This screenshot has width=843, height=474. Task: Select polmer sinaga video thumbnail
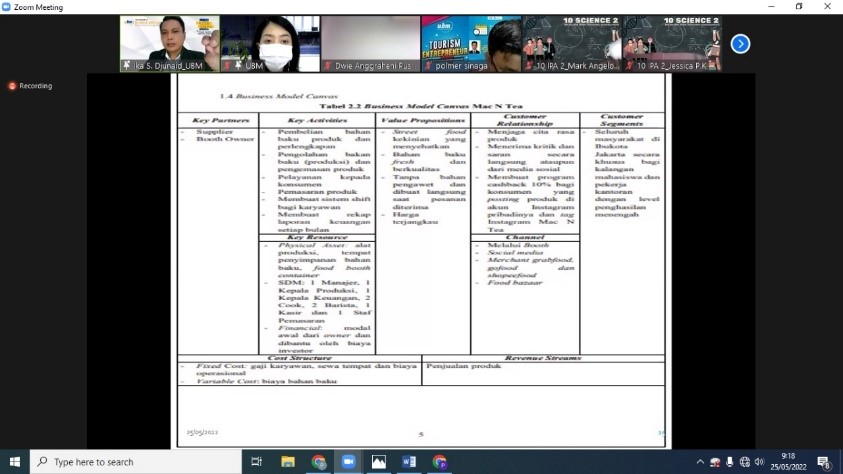click(471, 44)
